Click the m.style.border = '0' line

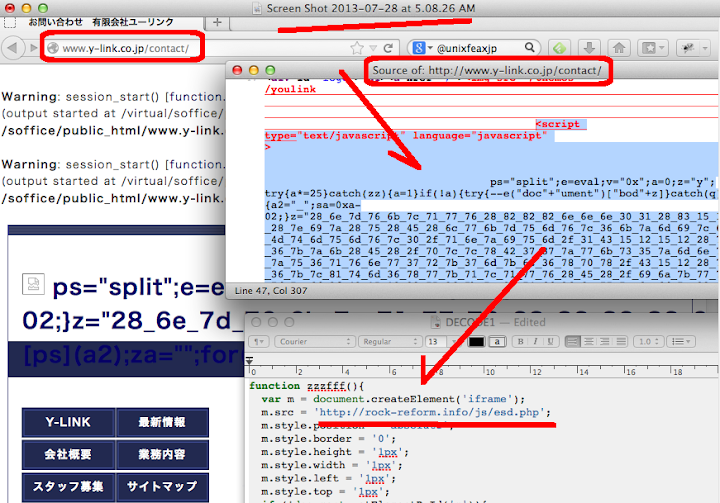[328, 439]
